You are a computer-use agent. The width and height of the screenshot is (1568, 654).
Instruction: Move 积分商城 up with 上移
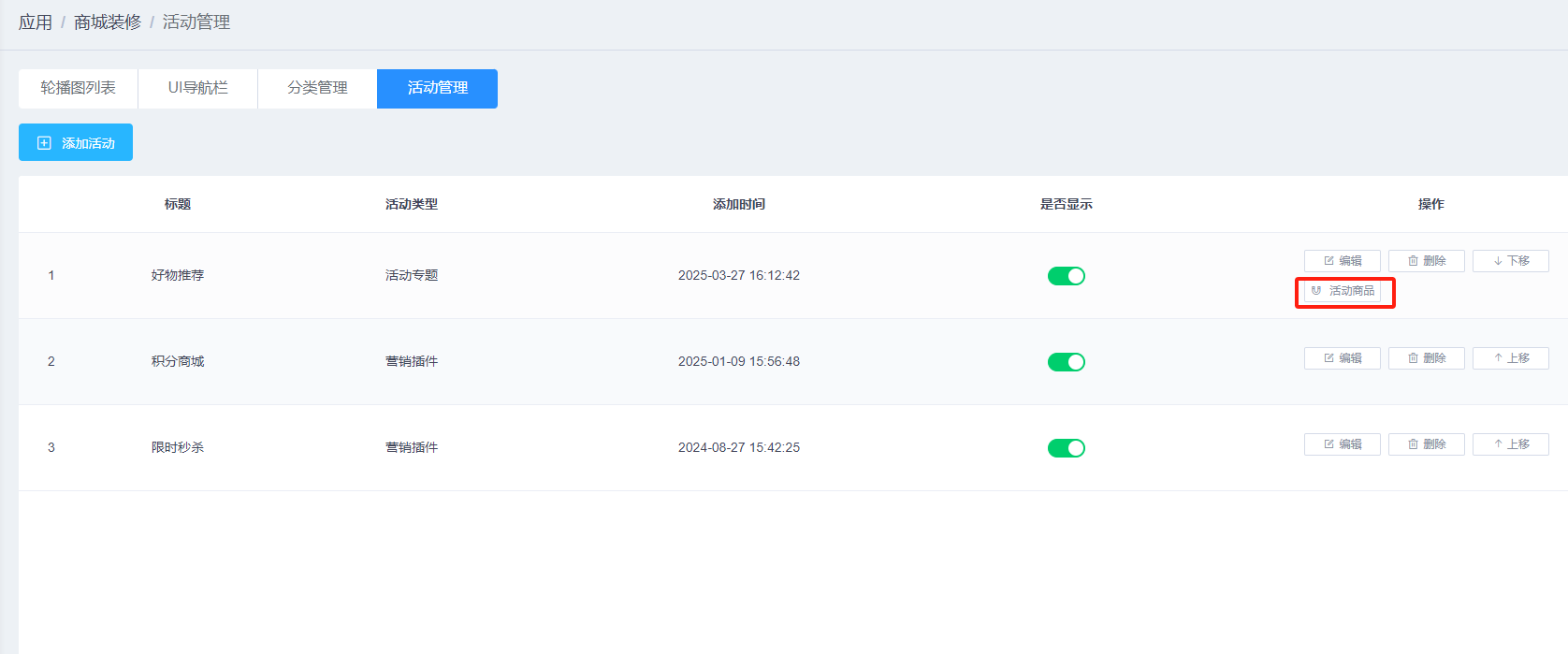point(1510,358)
